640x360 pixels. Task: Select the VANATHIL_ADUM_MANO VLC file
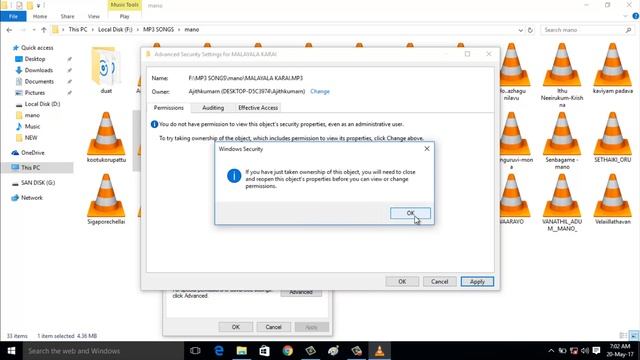tap(562, 202)
